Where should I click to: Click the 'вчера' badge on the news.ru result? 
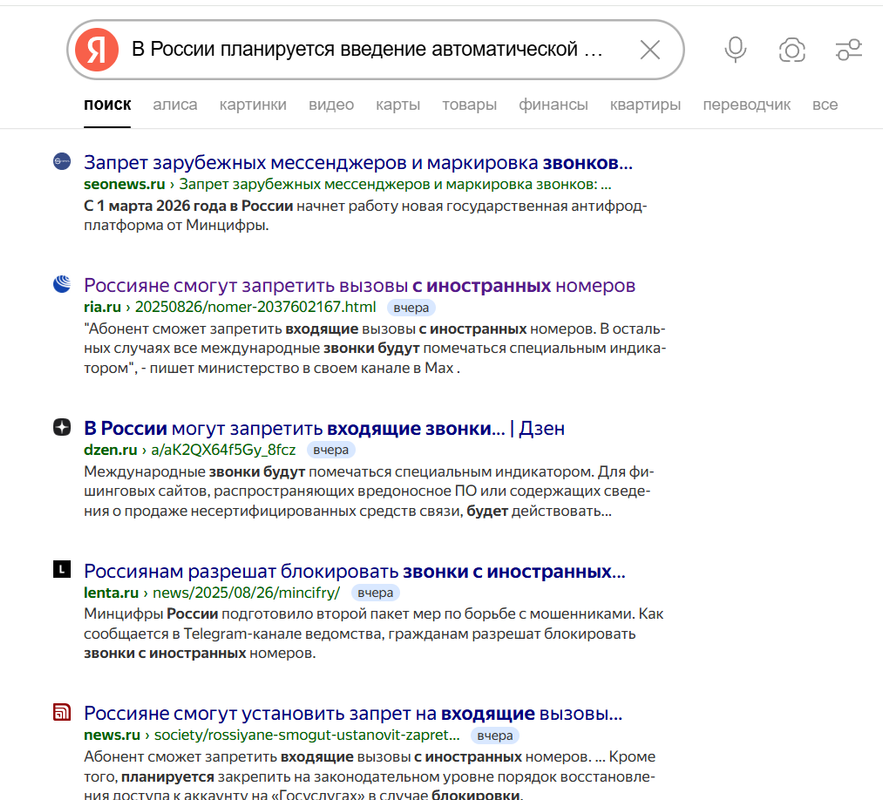click(x=495, y=735)
